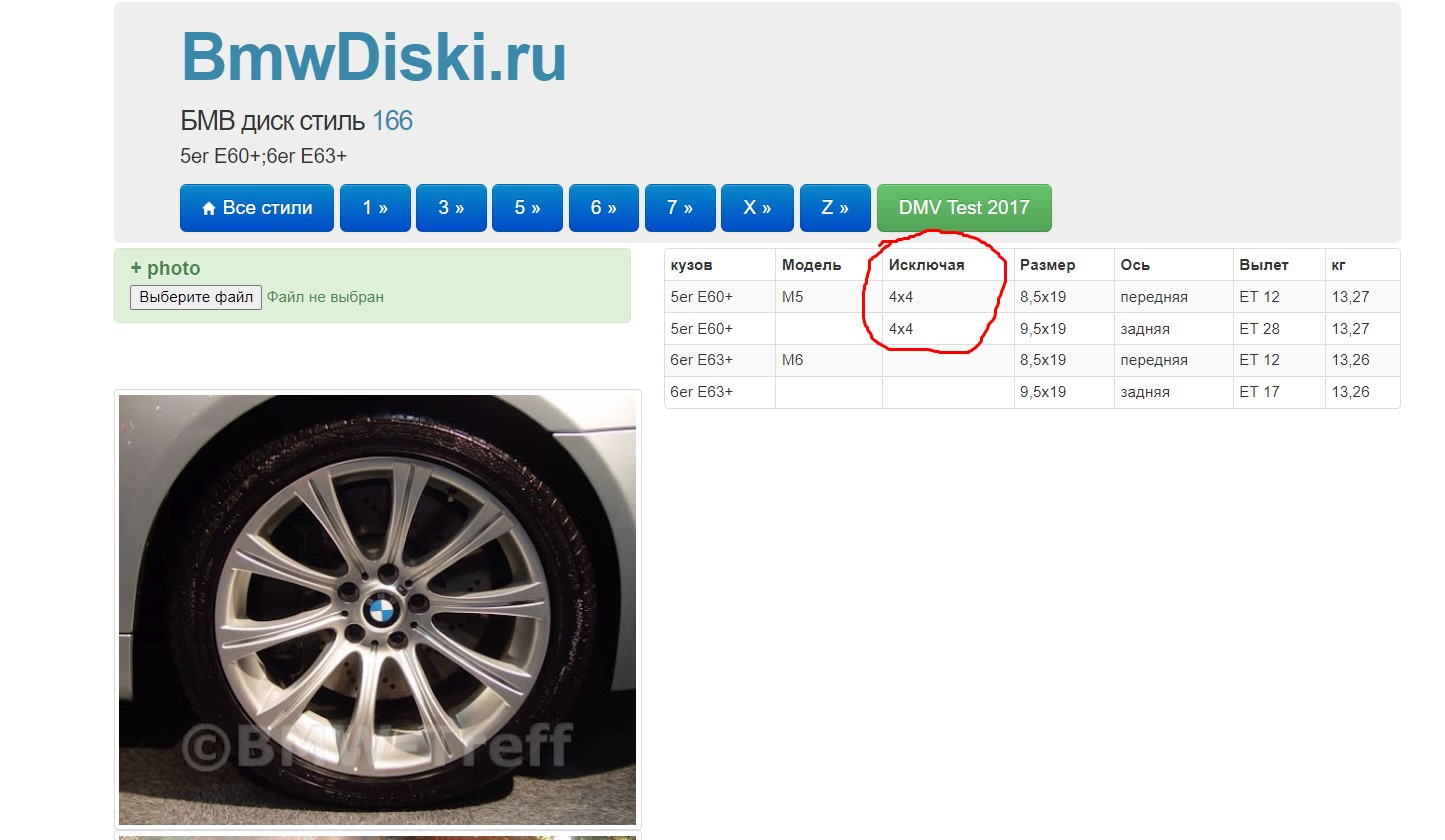This screenshot has width=1445, height=840.
Task: Click the Файл не выбран file label
Action: tap(325, 297)
